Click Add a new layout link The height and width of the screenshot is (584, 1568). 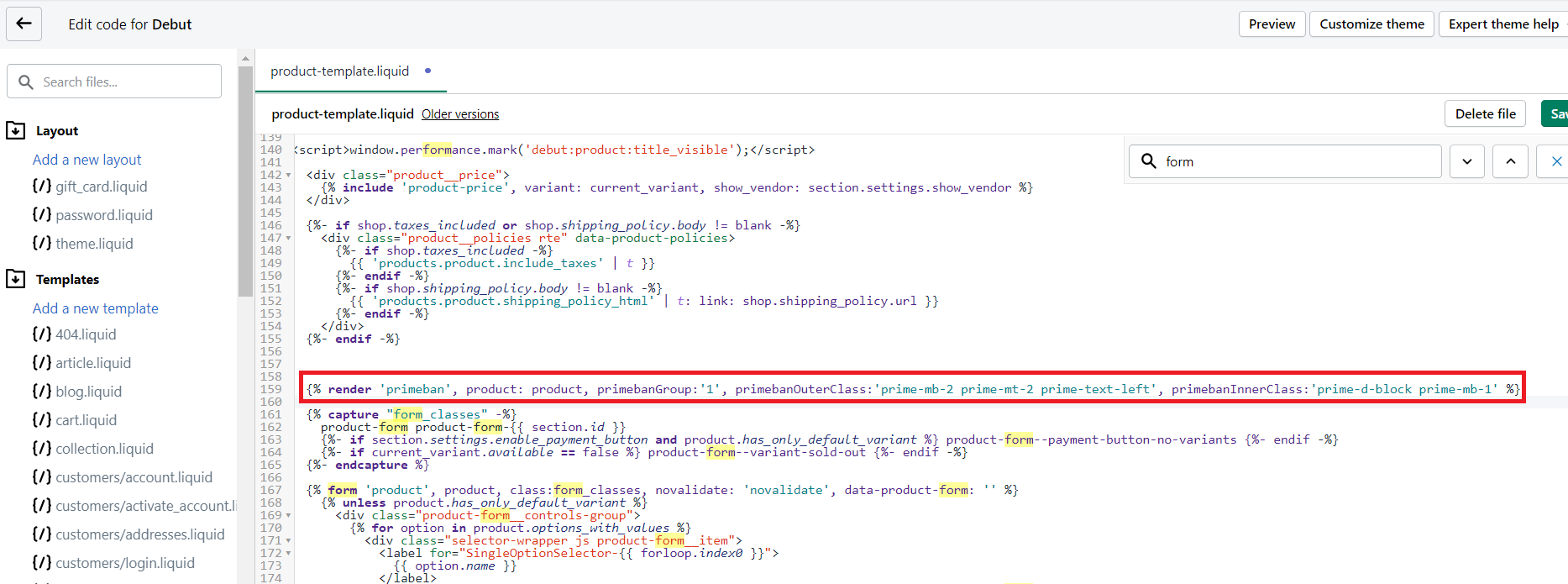87,160
